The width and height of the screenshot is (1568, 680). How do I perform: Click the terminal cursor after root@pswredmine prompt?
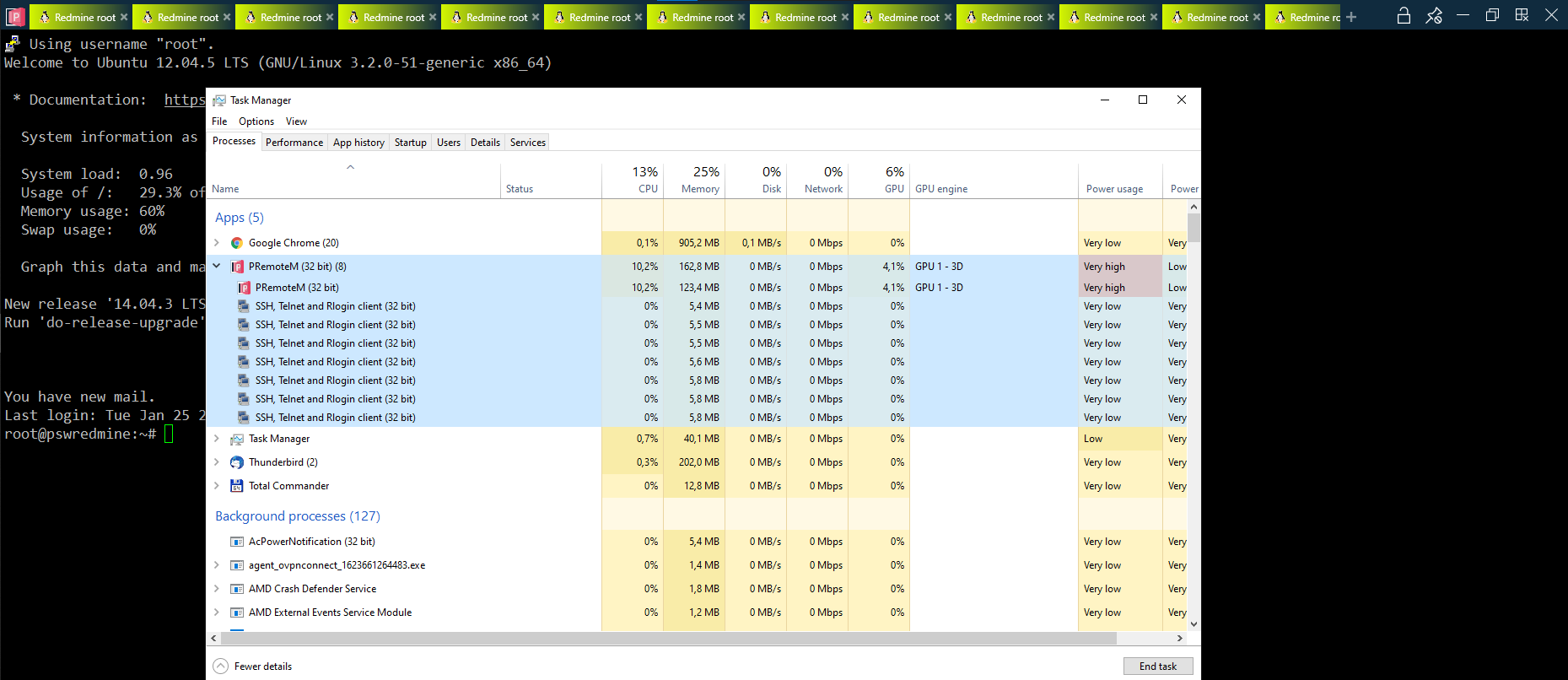[169, 434]
